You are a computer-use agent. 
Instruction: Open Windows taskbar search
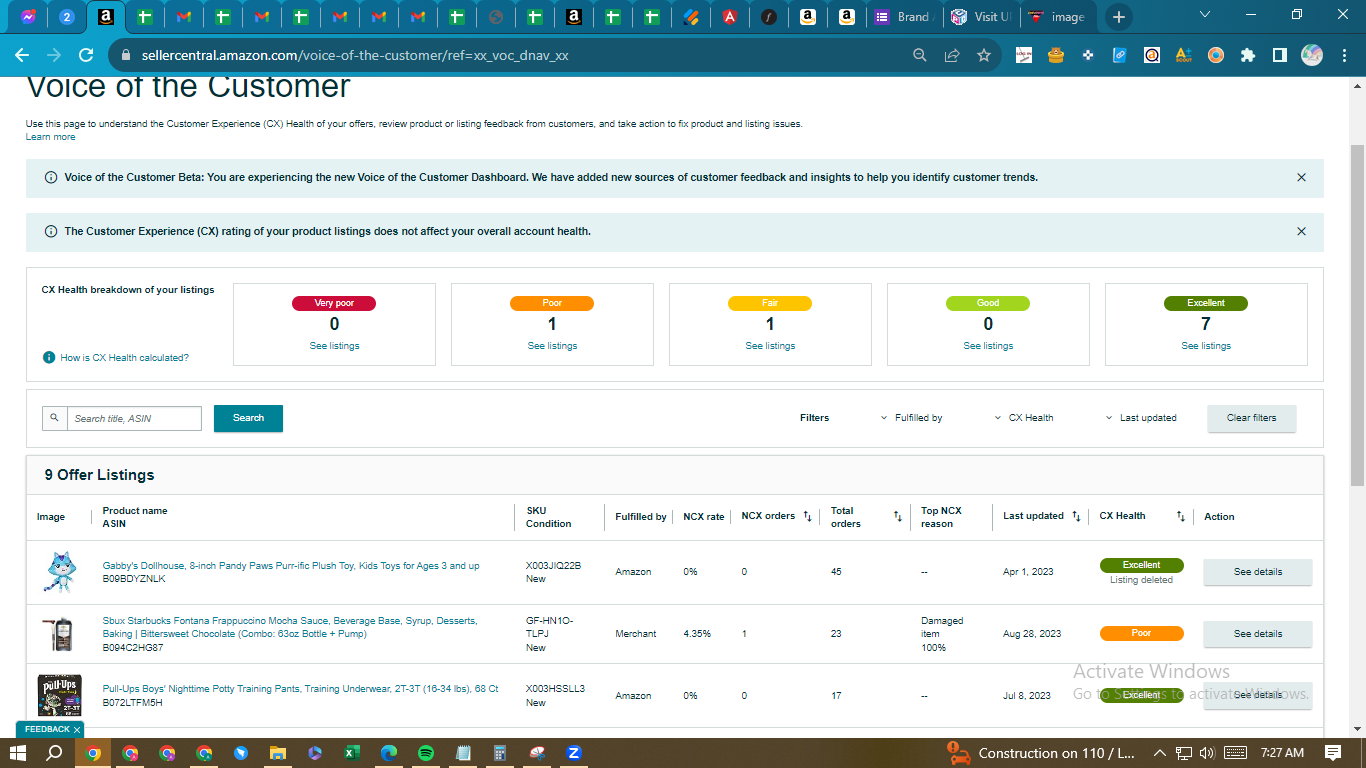pyautogui.click(x=55, y=753)
